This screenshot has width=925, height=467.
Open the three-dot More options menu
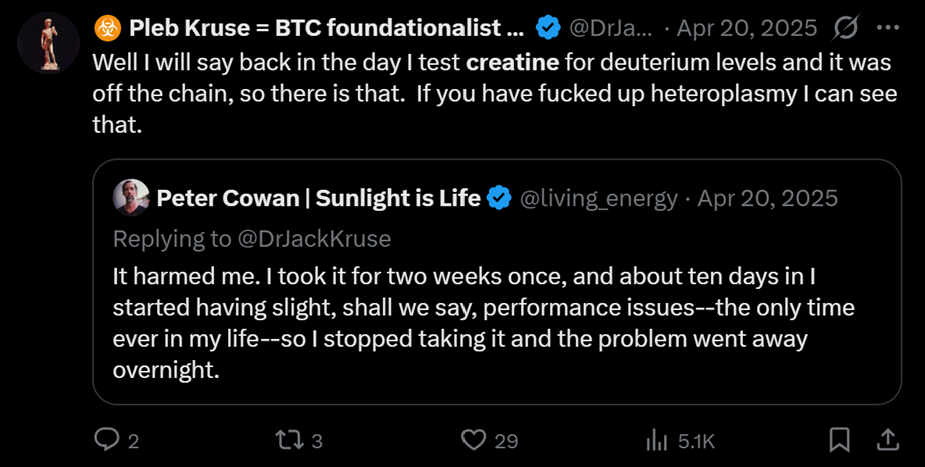tap(887, 27)
